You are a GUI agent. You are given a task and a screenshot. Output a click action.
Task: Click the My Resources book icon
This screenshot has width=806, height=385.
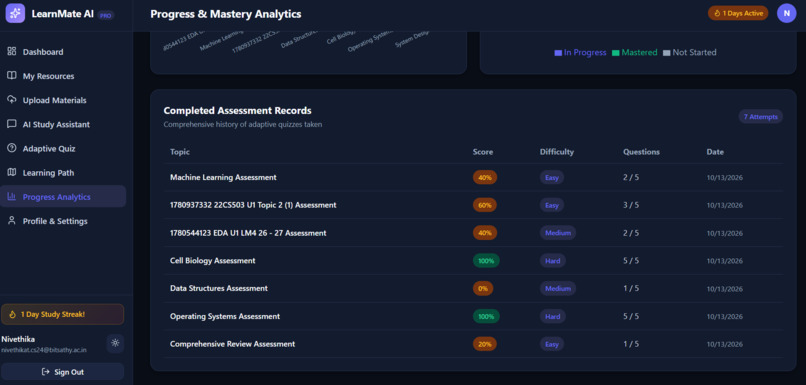point(11,76)
